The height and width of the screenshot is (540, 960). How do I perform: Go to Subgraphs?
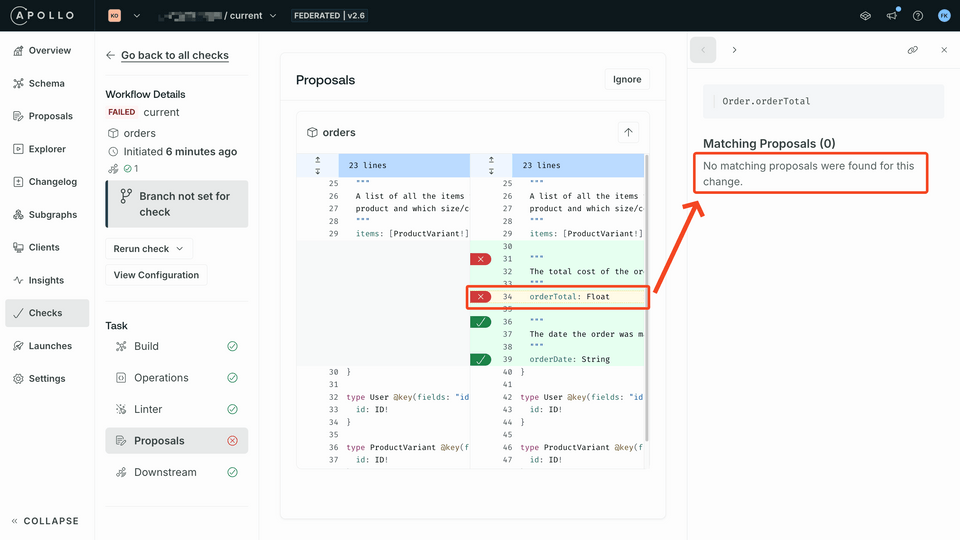(47, 214)
